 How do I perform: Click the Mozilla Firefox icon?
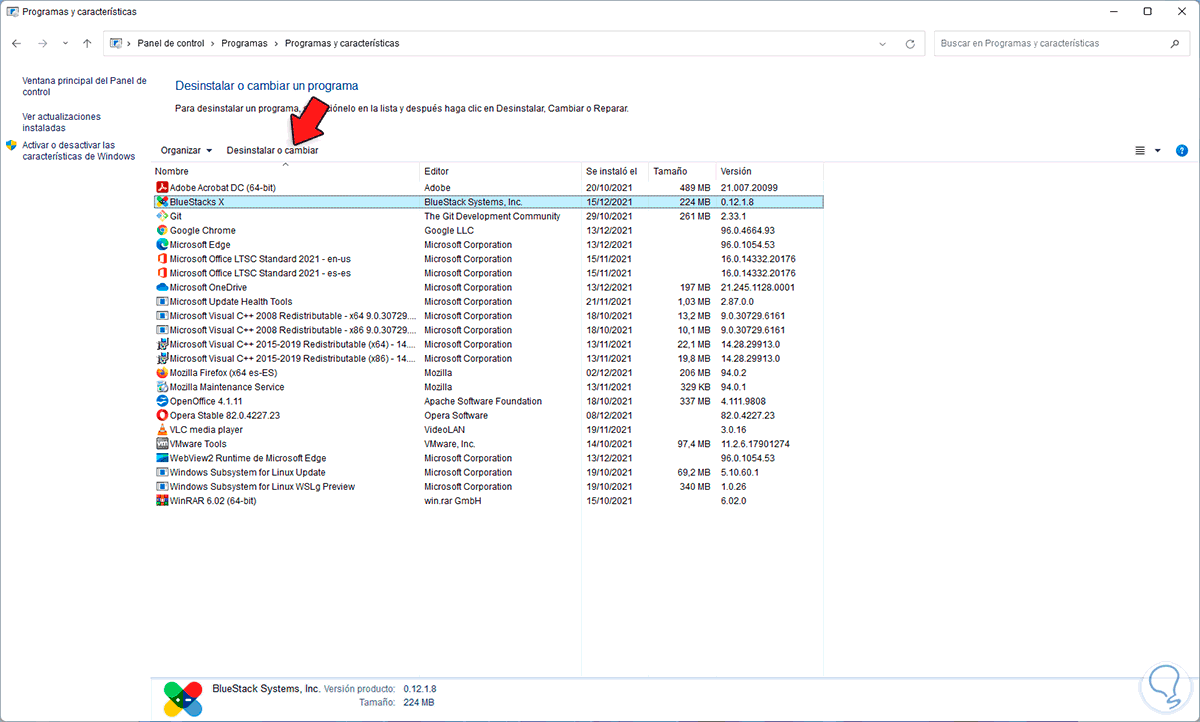point(162,373)
